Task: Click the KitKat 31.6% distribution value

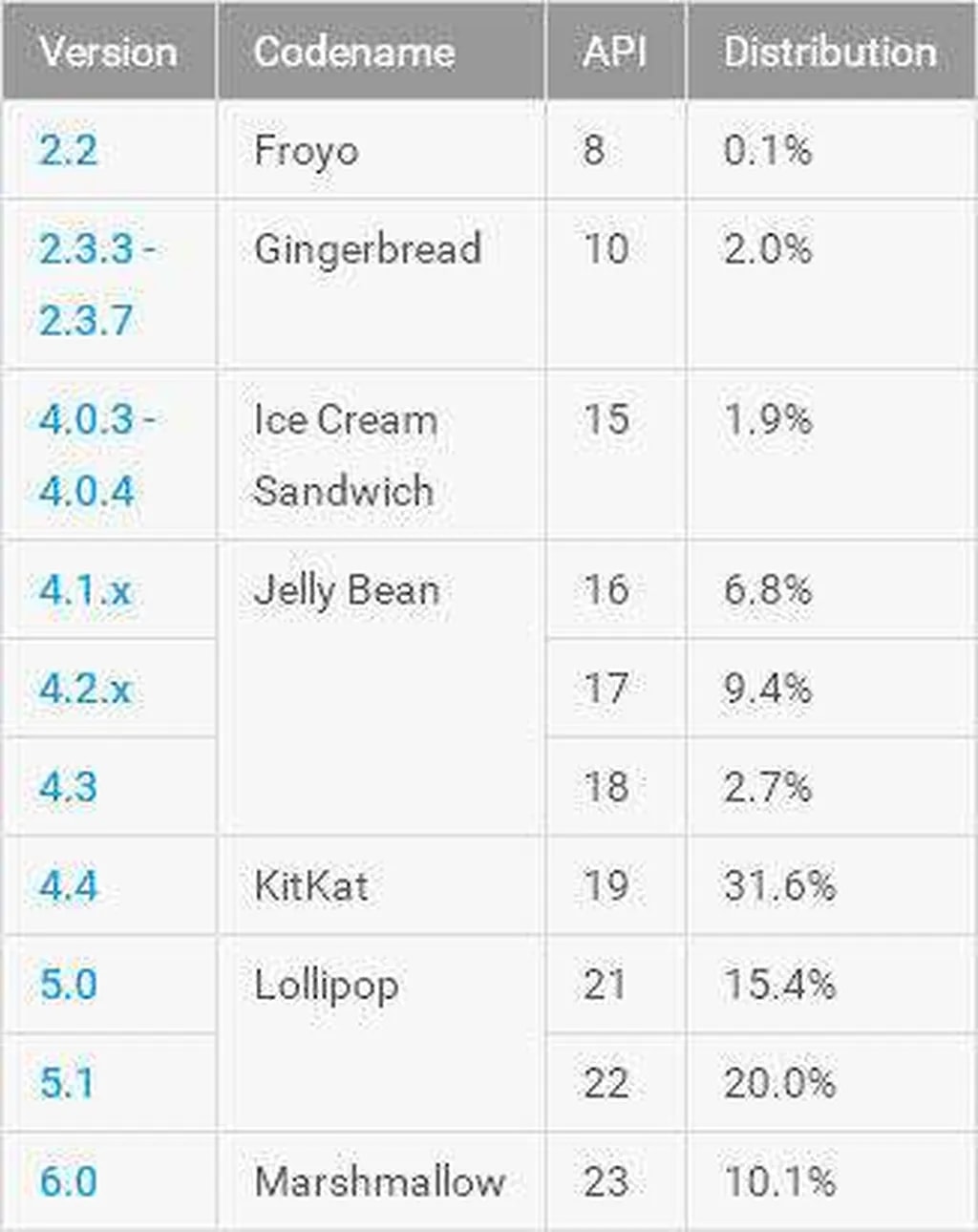Action: [x=779, y=885]
